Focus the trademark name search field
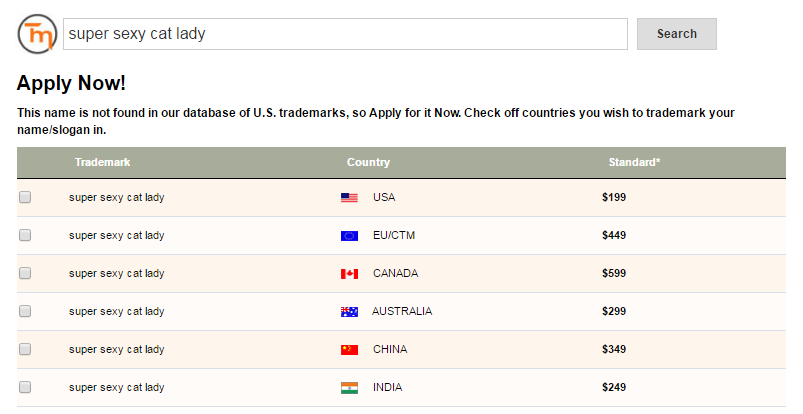 tap(345, 34)
